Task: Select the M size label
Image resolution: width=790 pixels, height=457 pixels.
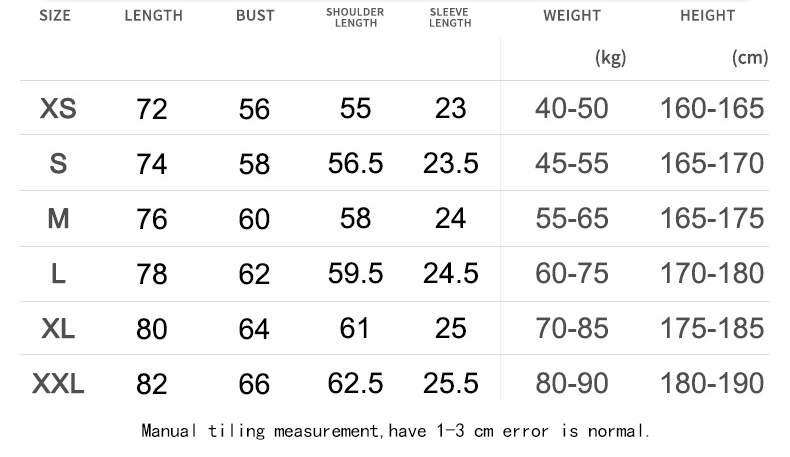Action: pyautogui.click(x=58, y=219)
